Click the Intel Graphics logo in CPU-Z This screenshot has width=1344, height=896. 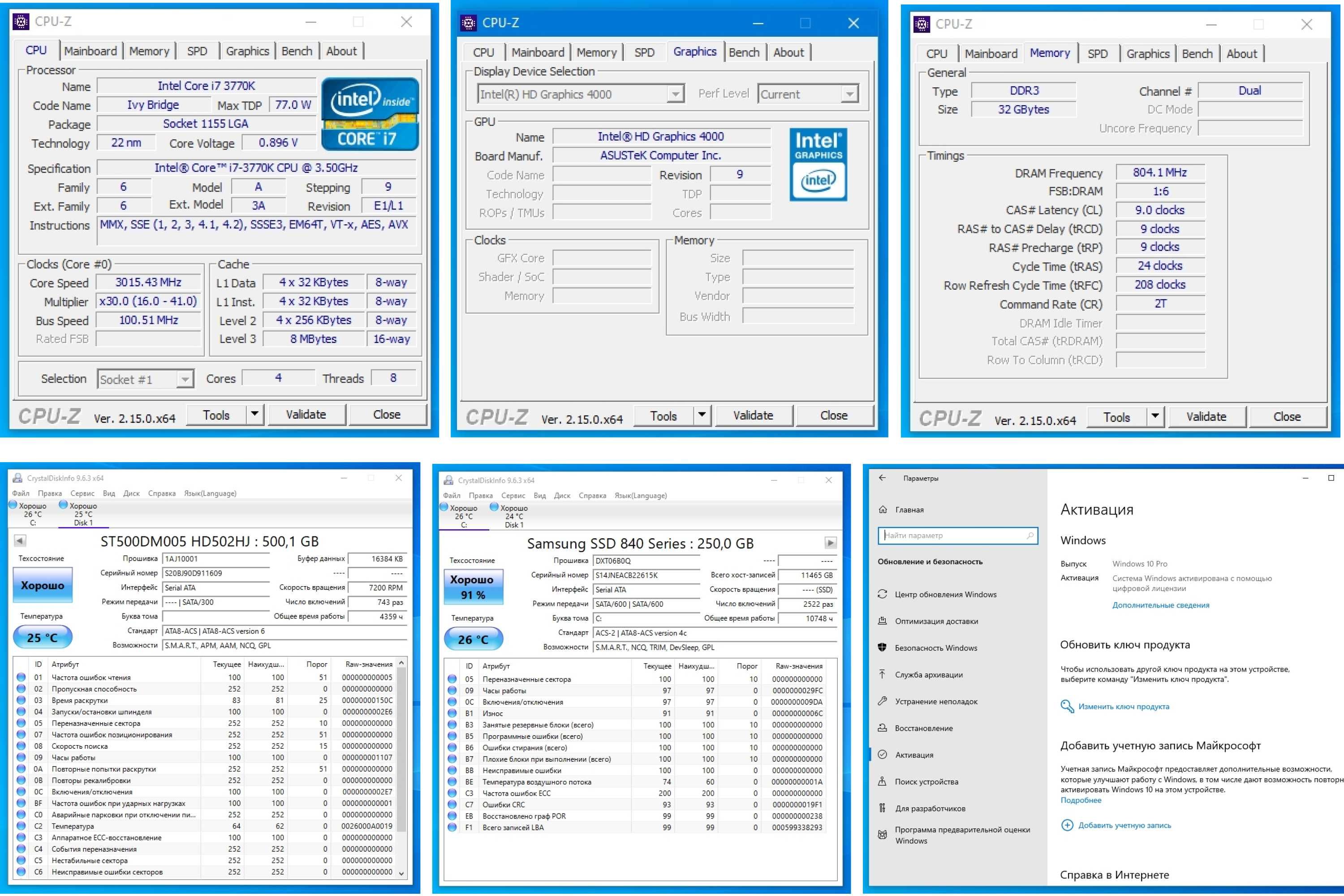(818, 164)
